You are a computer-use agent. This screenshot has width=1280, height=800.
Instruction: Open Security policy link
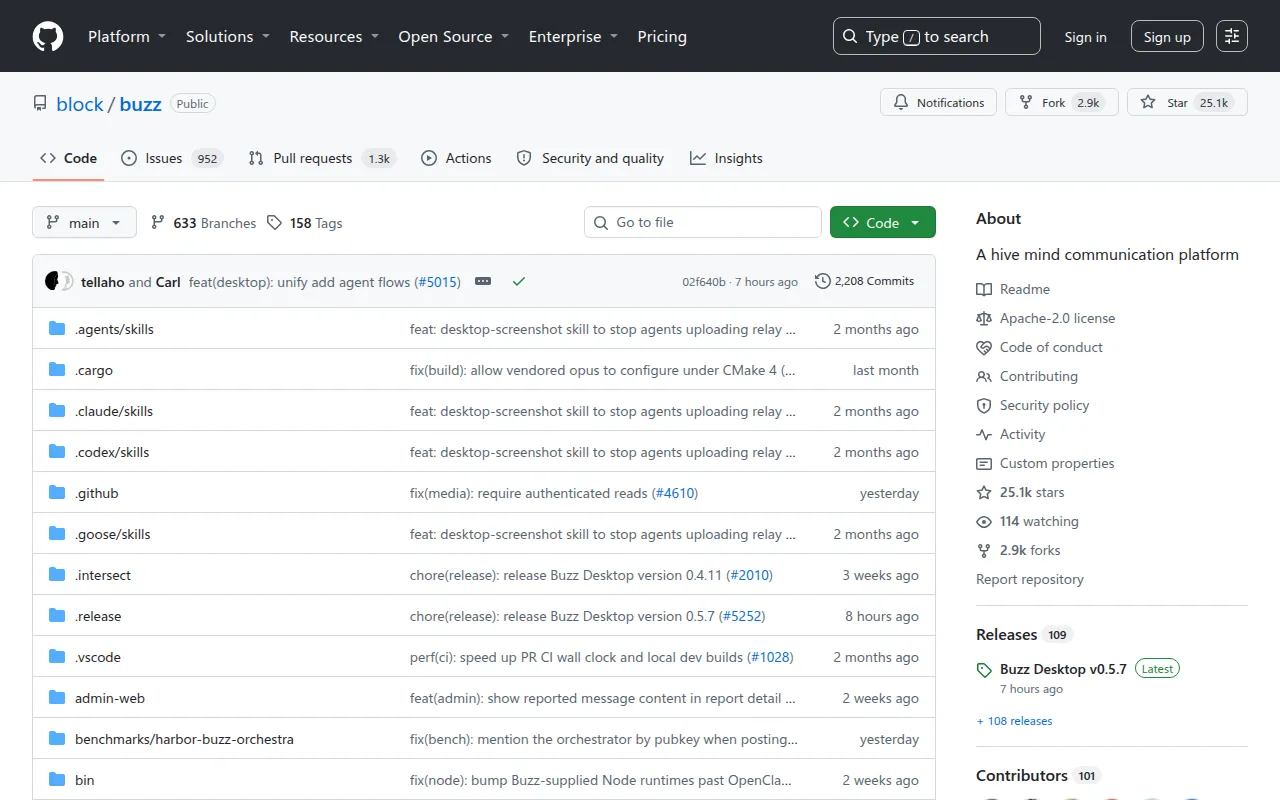pos(1033,405)
